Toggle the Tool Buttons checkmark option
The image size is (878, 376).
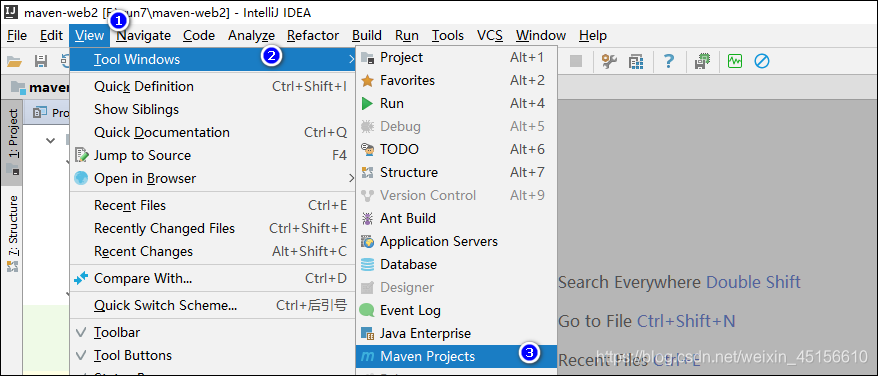coord(82,355)
